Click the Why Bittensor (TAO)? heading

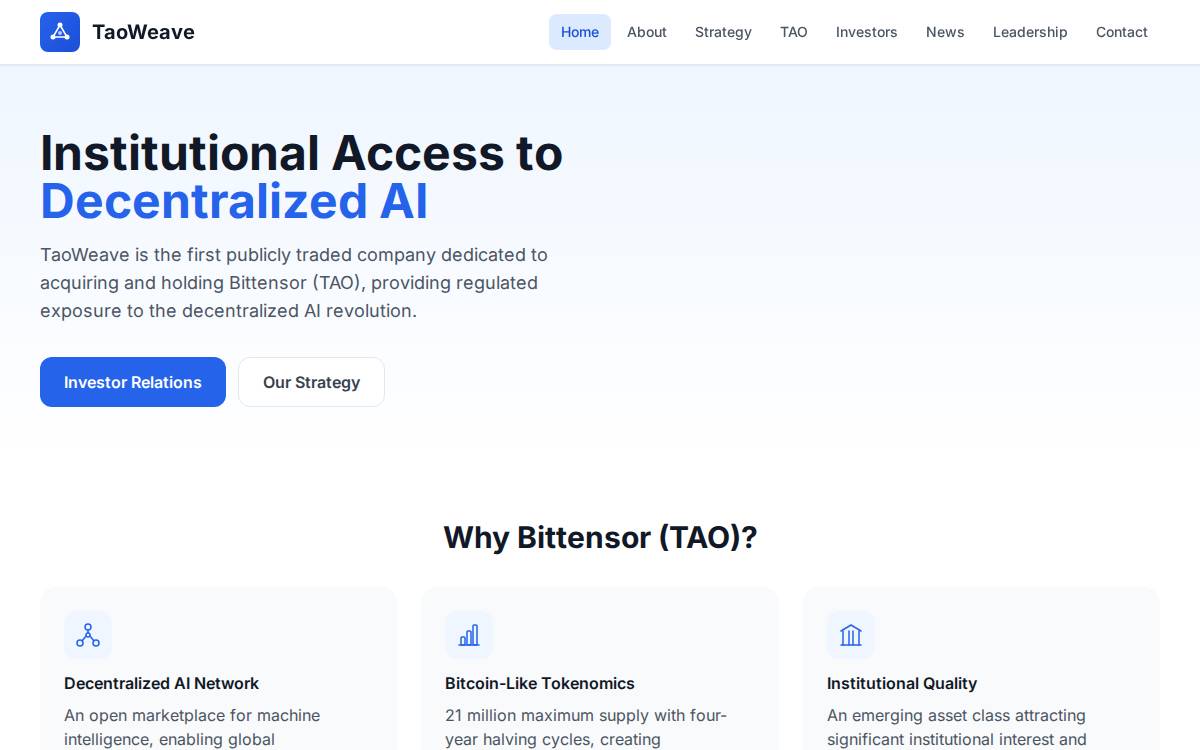(600, 537)
